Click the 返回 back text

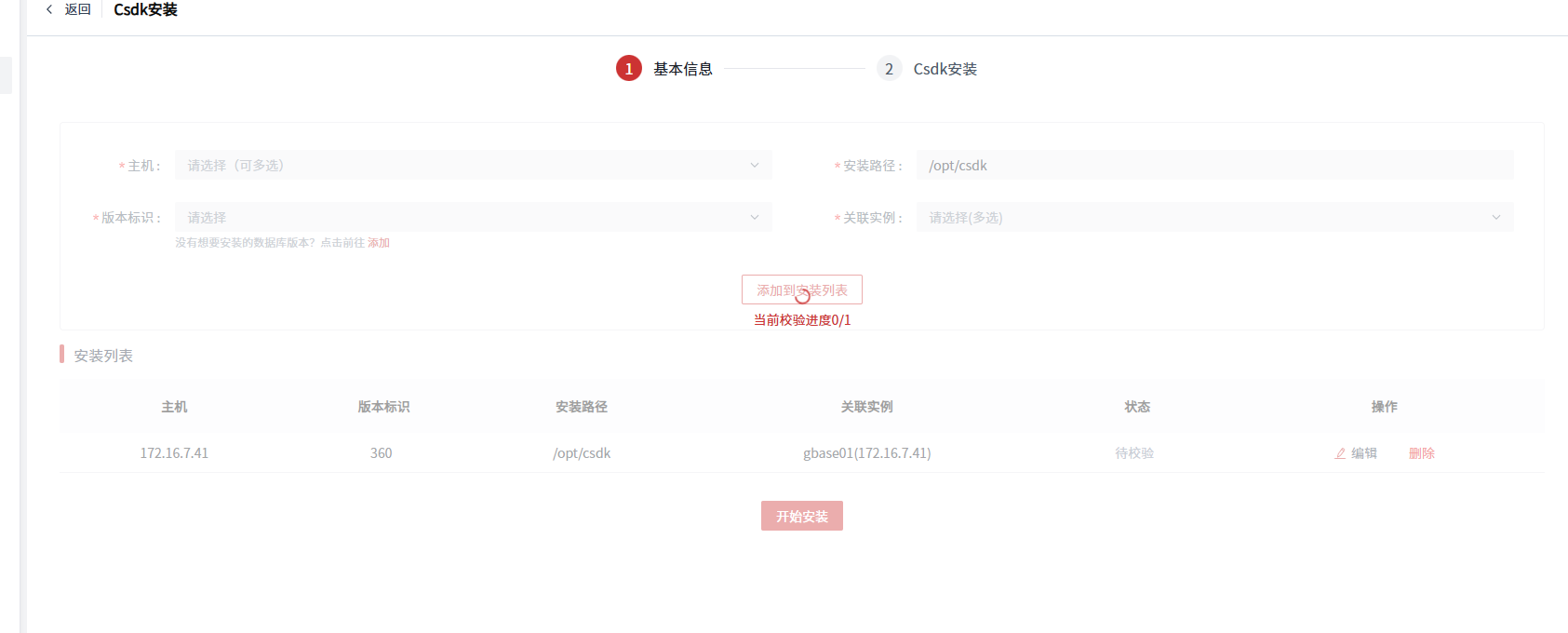(78, 9)
